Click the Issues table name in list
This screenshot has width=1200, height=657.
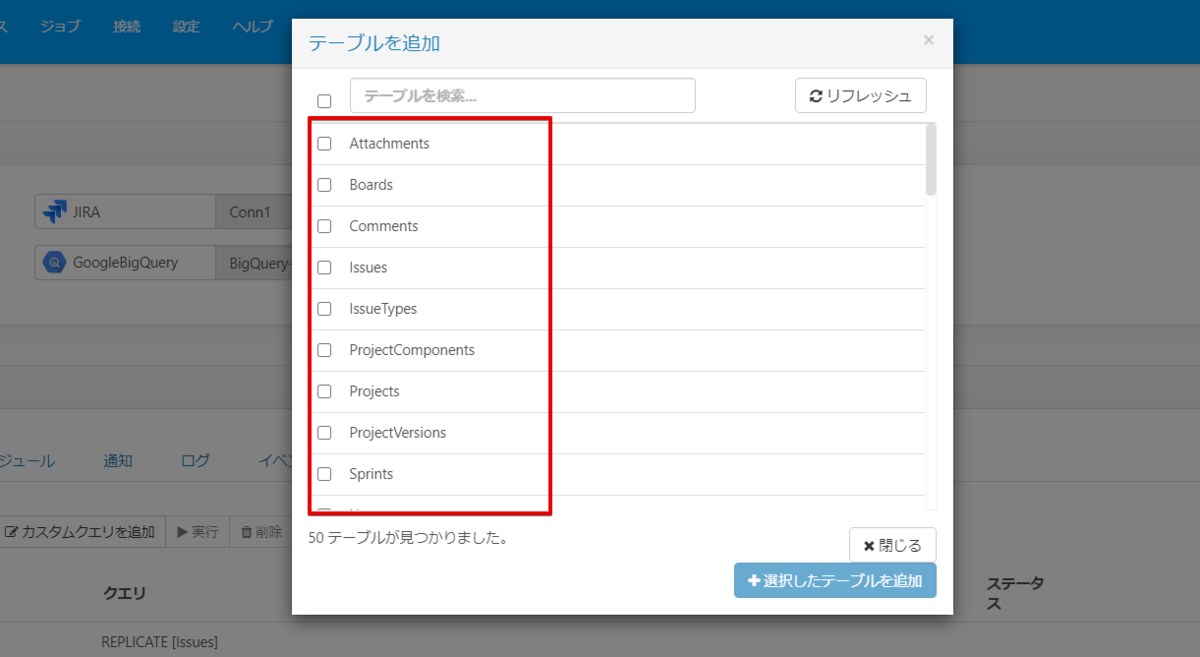(x=368, y=268)
